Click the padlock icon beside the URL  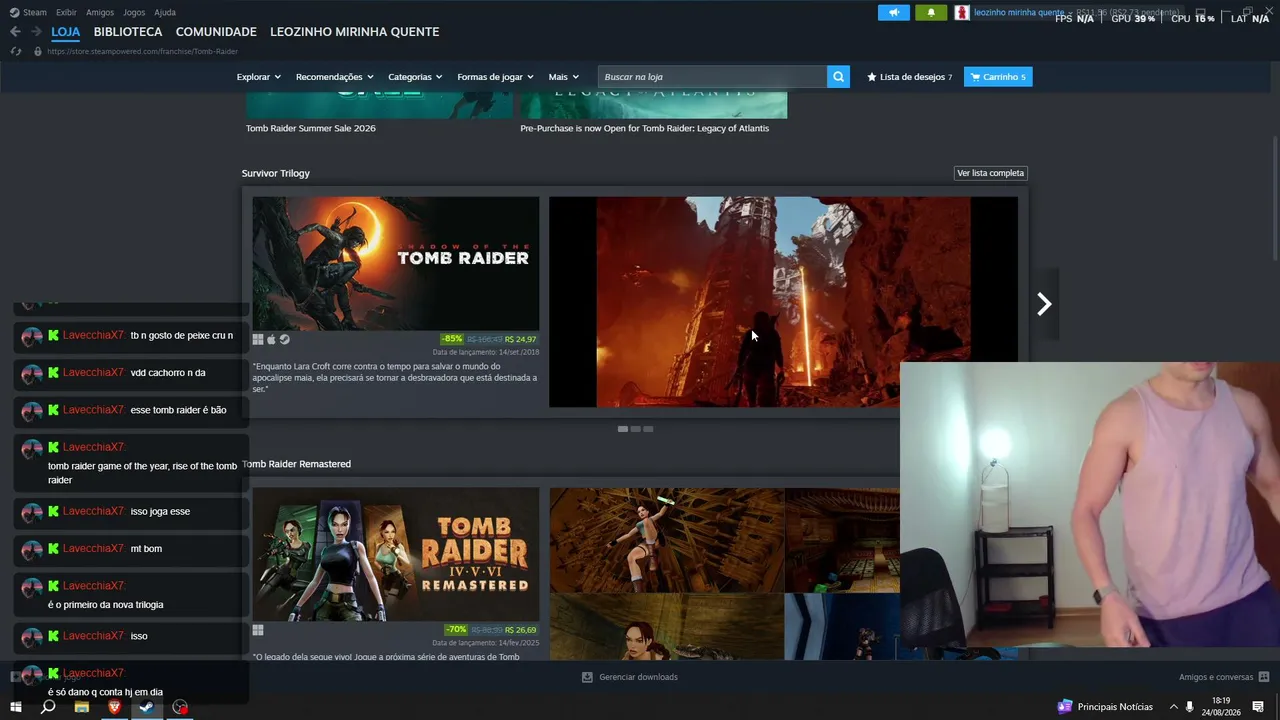coord(37,51)
